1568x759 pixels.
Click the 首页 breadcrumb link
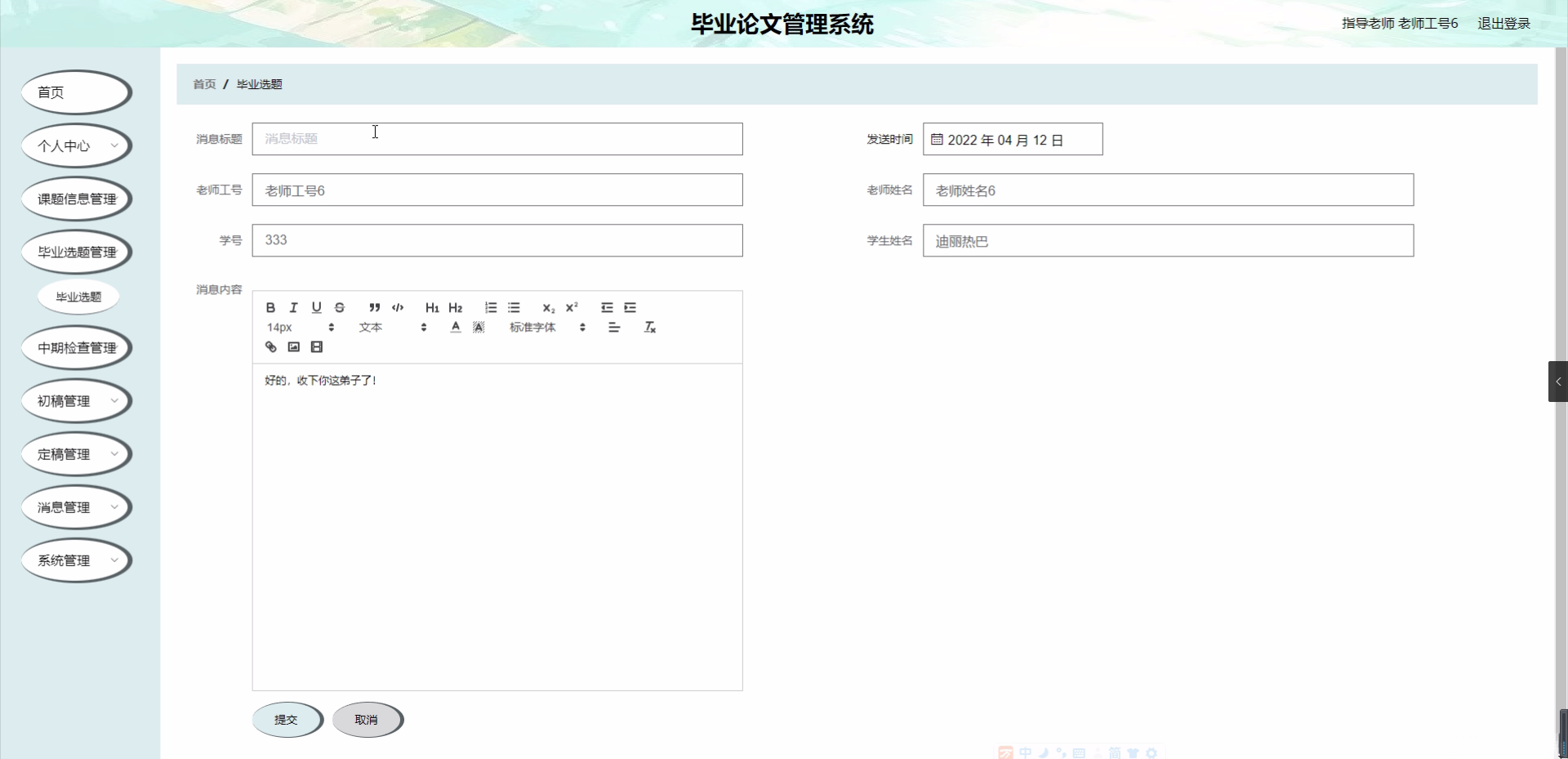(204, 84)
